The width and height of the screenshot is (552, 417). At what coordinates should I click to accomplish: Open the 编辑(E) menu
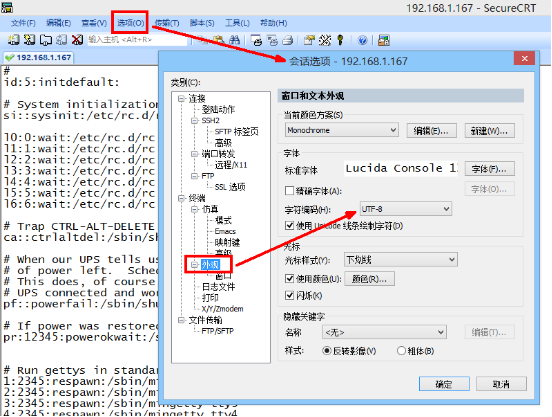[58, 23]
